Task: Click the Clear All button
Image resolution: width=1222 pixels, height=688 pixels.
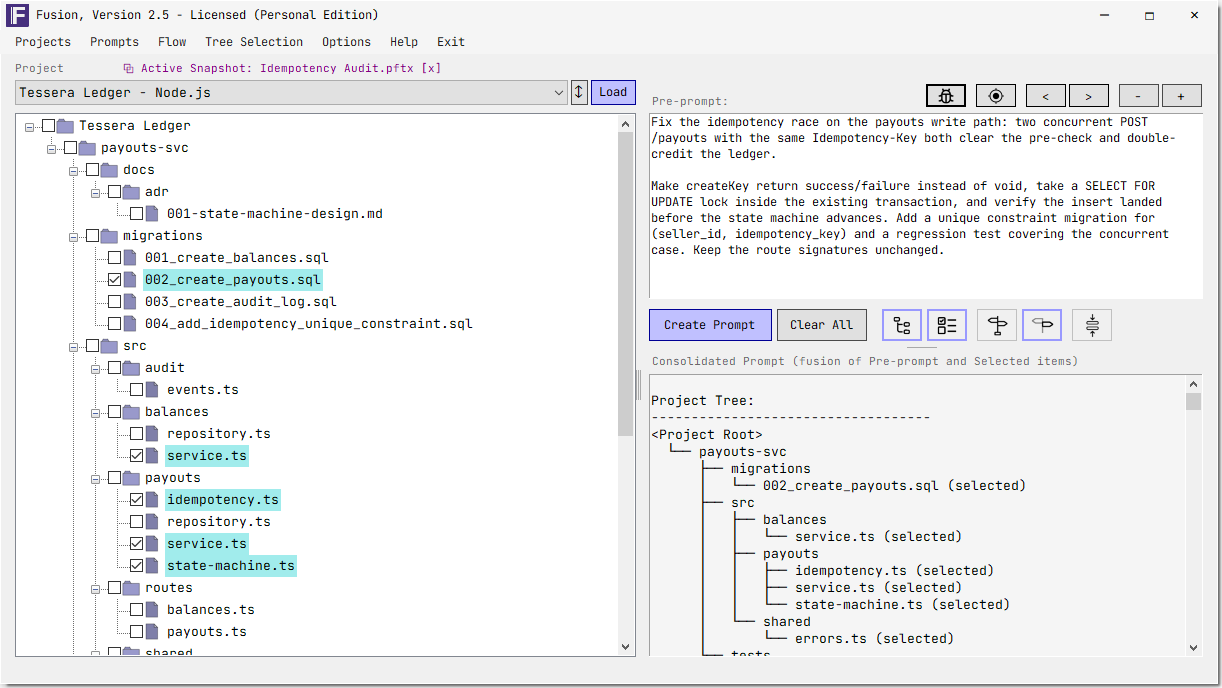Action: click(x=821, y=325)
